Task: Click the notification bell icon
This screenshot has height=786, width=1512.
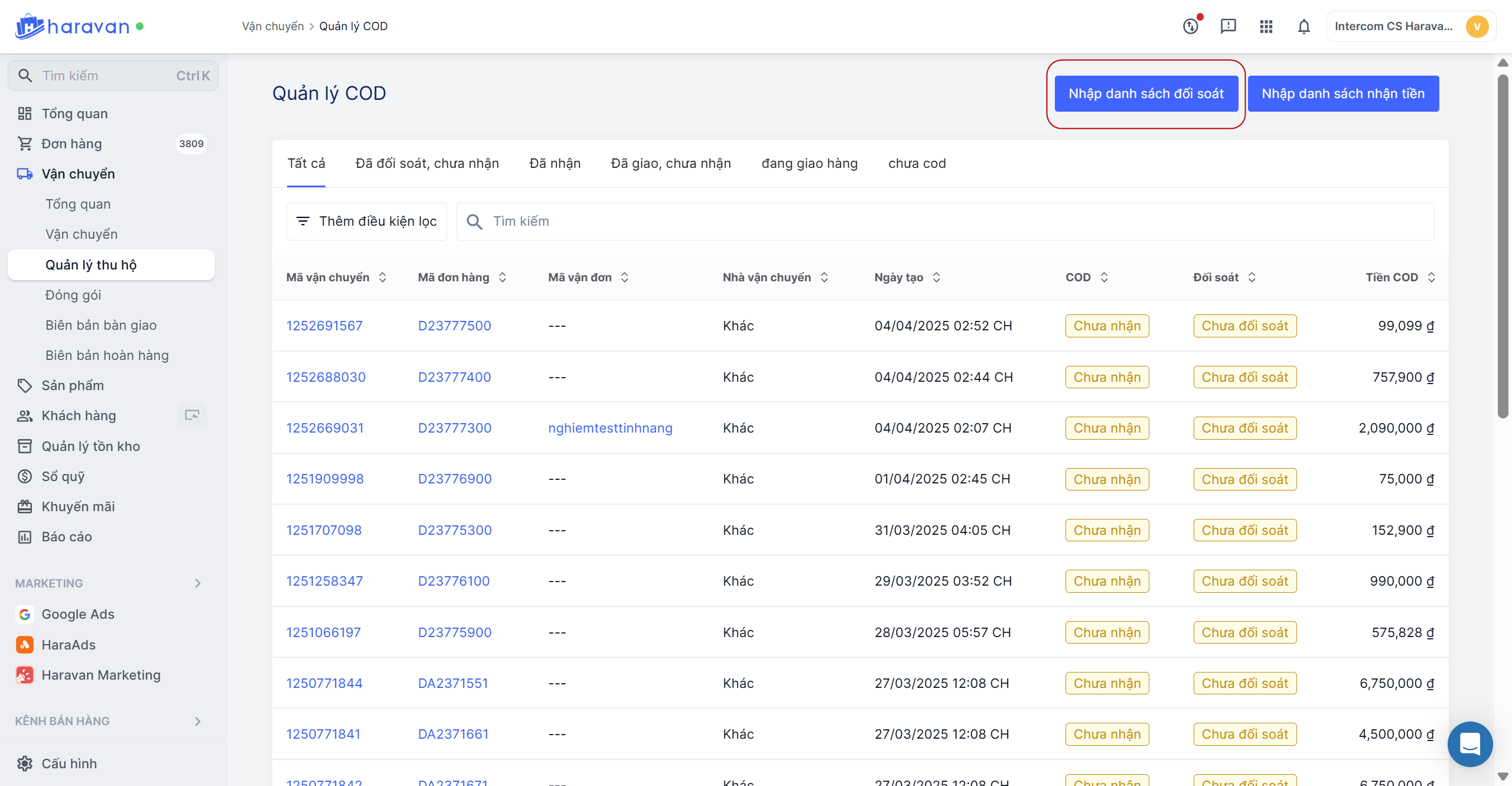Action: pyautogui.click(x=1304, y=27)
